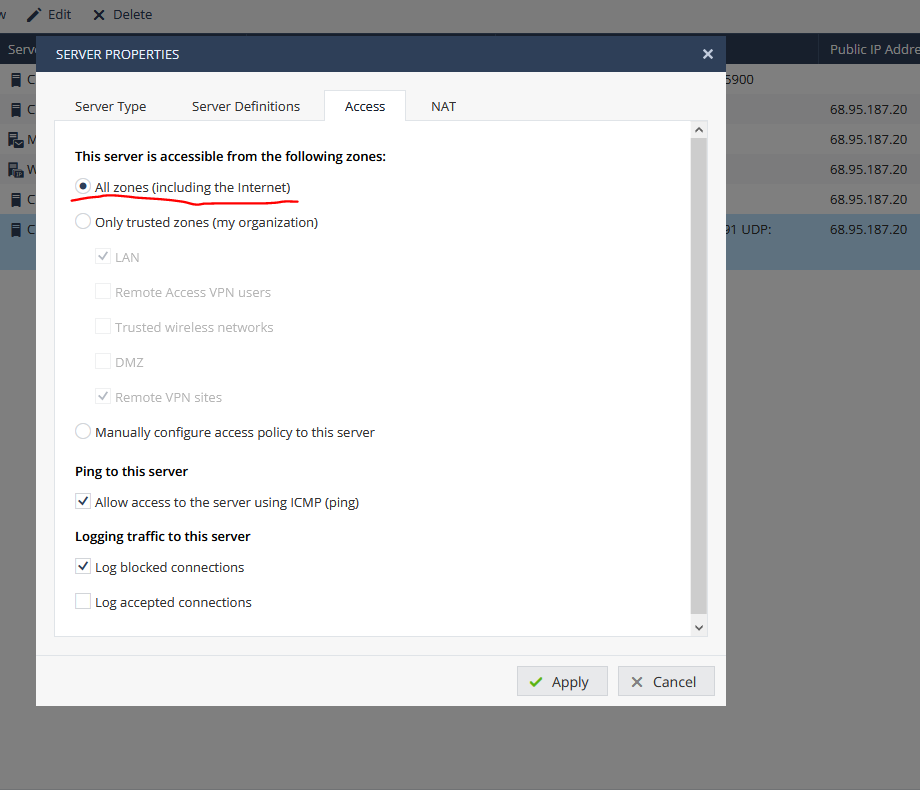Click the pencil Edit icon in toolbar
Image resolution: width=920 pixels, height=790 pixels.
pyautogui.click(x=34, y=15)
